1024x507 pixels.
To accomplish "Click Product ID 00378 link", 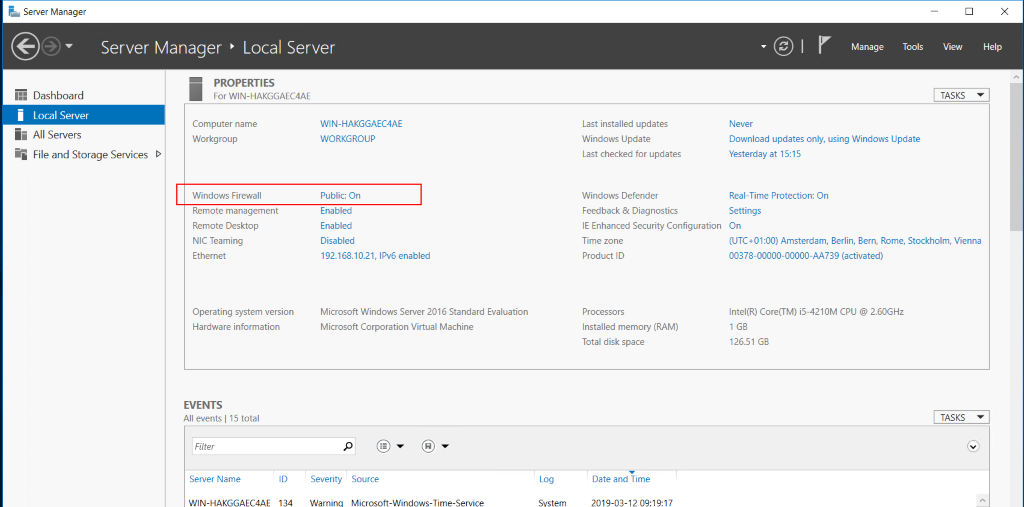I will [806, 256].
